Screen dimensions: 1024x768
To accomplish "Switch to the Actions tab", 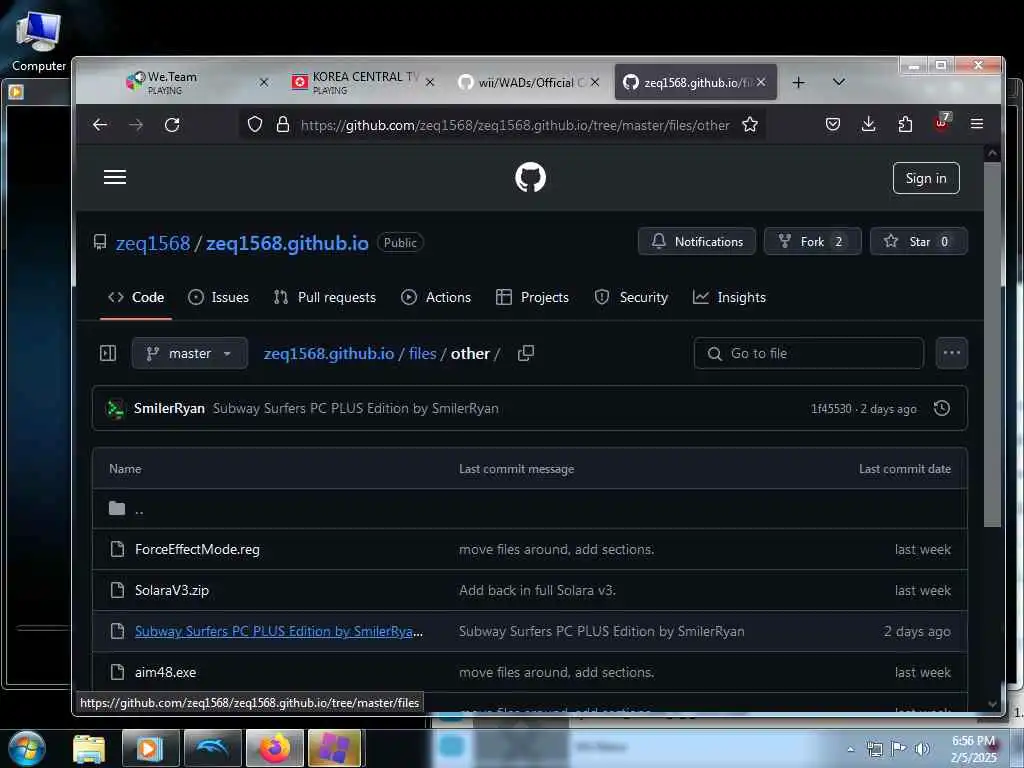I will [436, 297].
